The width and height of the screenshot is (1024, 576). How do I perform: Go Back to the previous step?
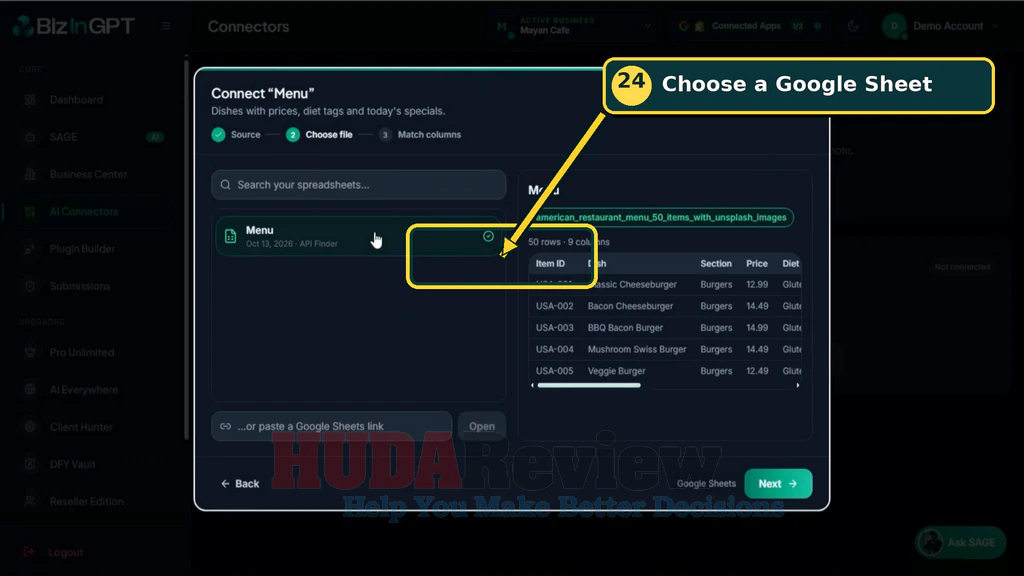(240, 484)
